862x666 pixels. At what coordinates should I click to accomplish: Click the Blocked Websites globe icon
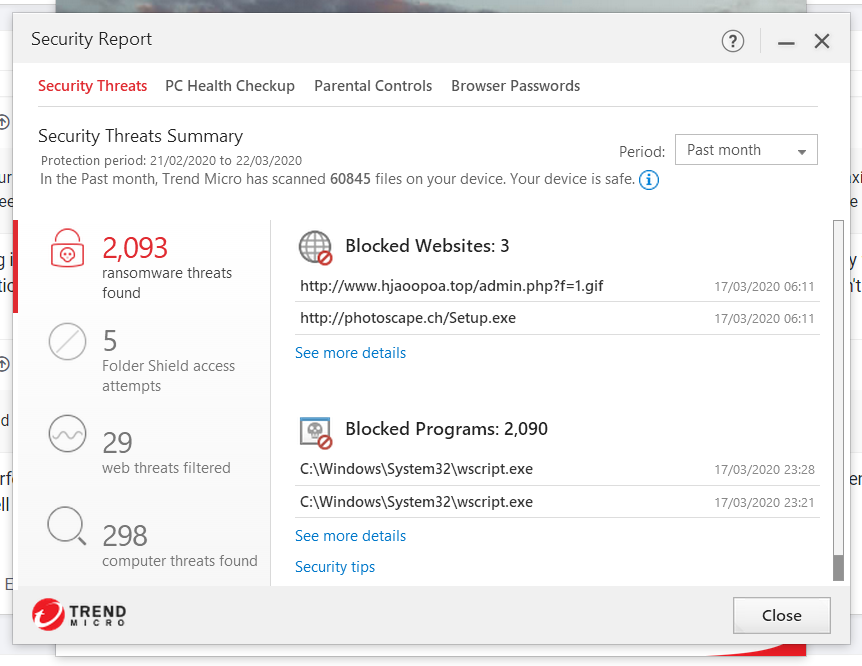[316, 247]
